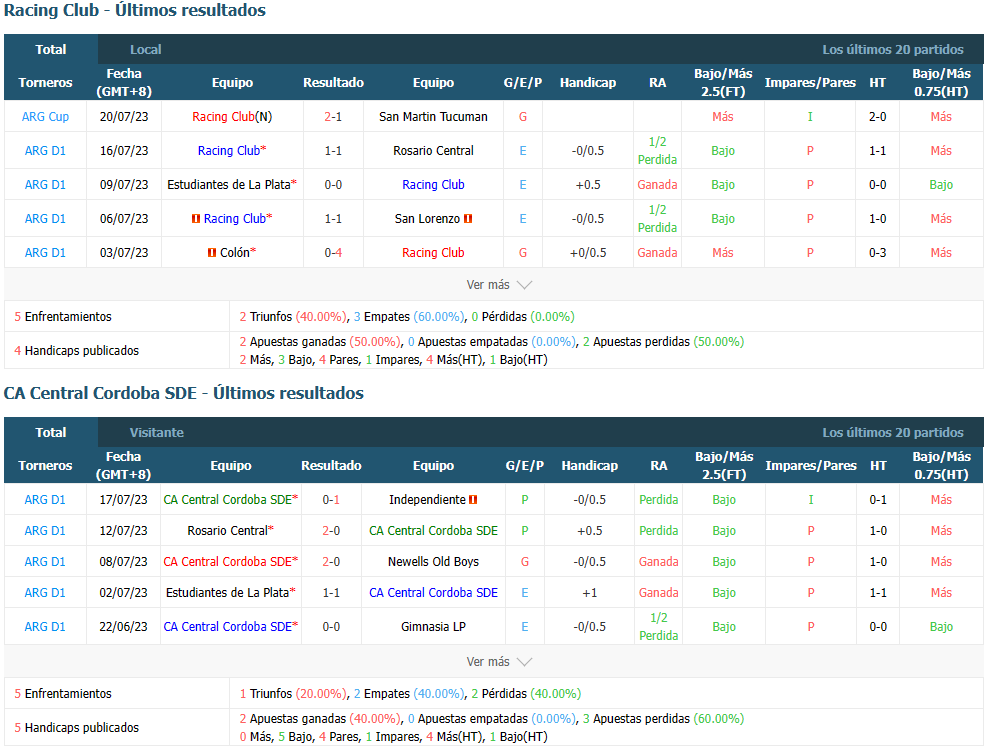Screen dimensions: 989x750
Task: Click the red card icon beside San Lorenzo
Action: [468, 219]
